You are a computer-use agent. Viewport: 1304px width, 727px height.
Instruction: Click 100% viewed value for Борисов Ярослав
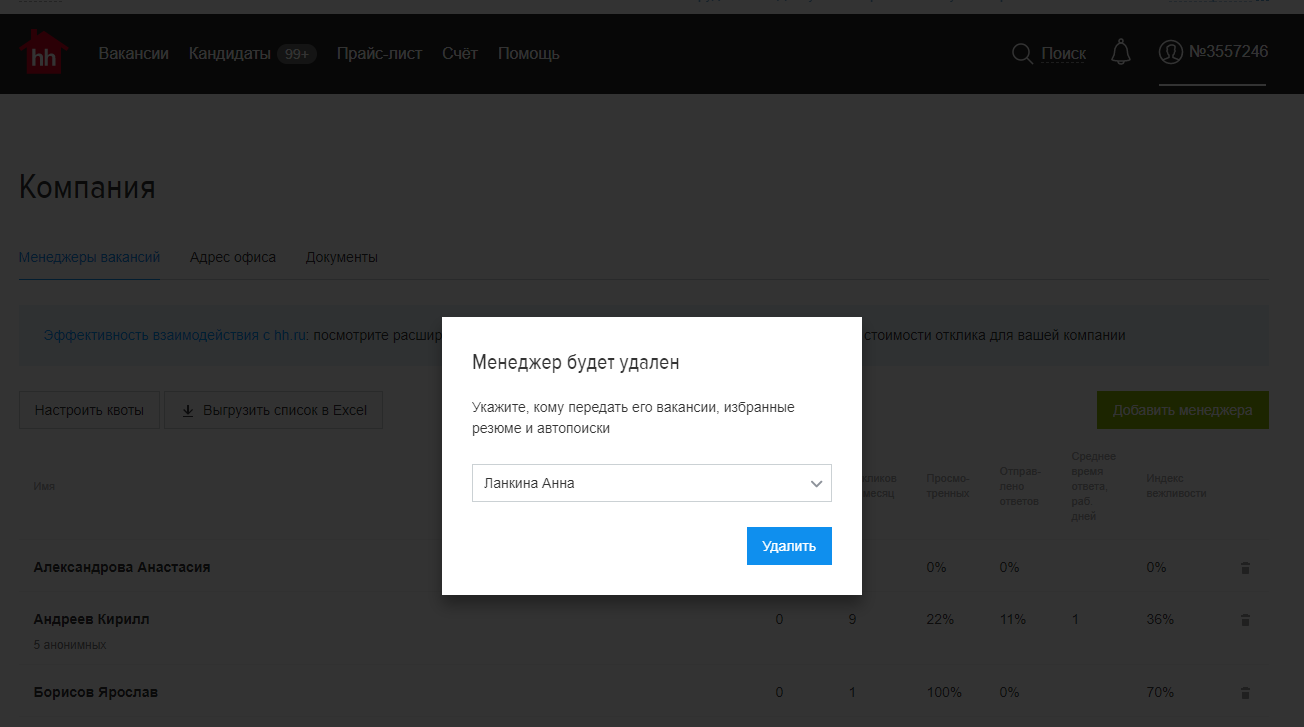944,692
